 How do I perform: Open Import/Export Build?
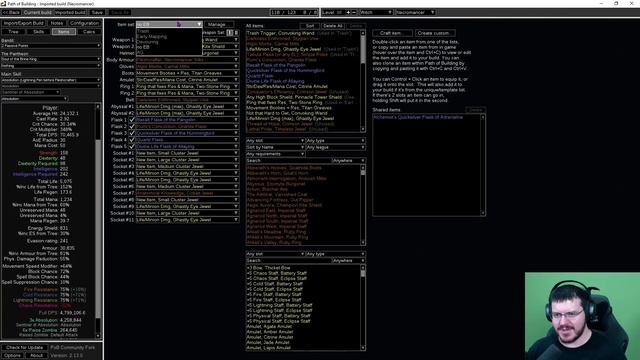point(24,23)
